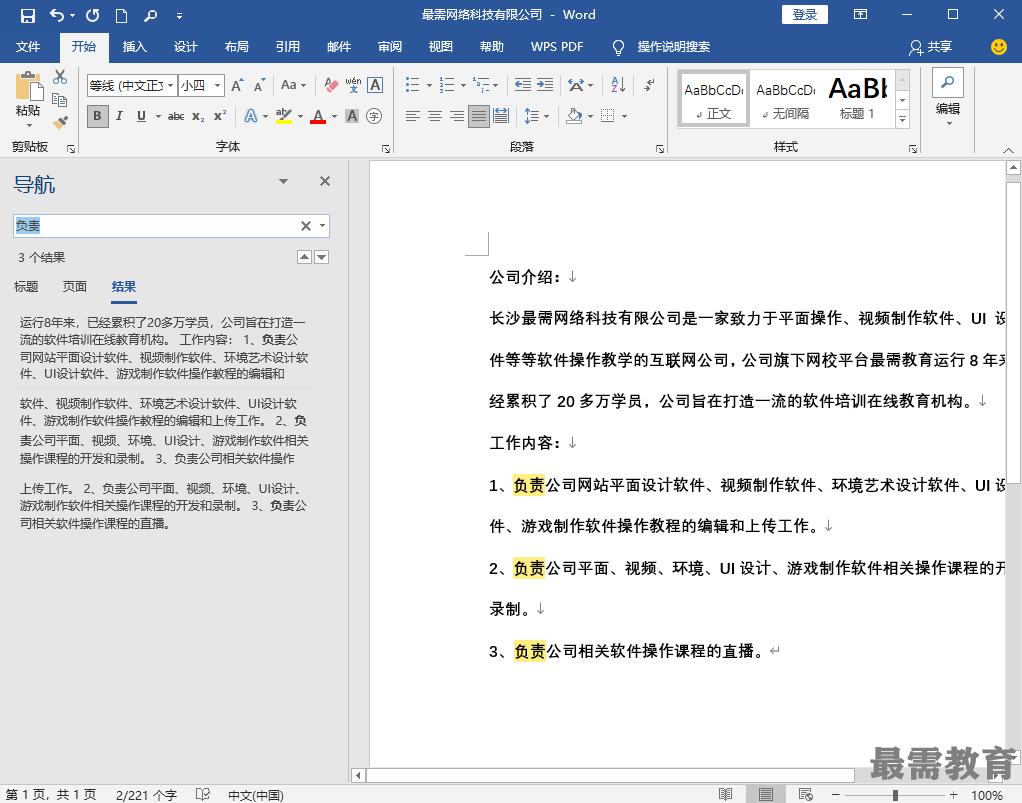Apply strikethrough formatting
The image size is (1022, 803).
(x=176, y=117)
